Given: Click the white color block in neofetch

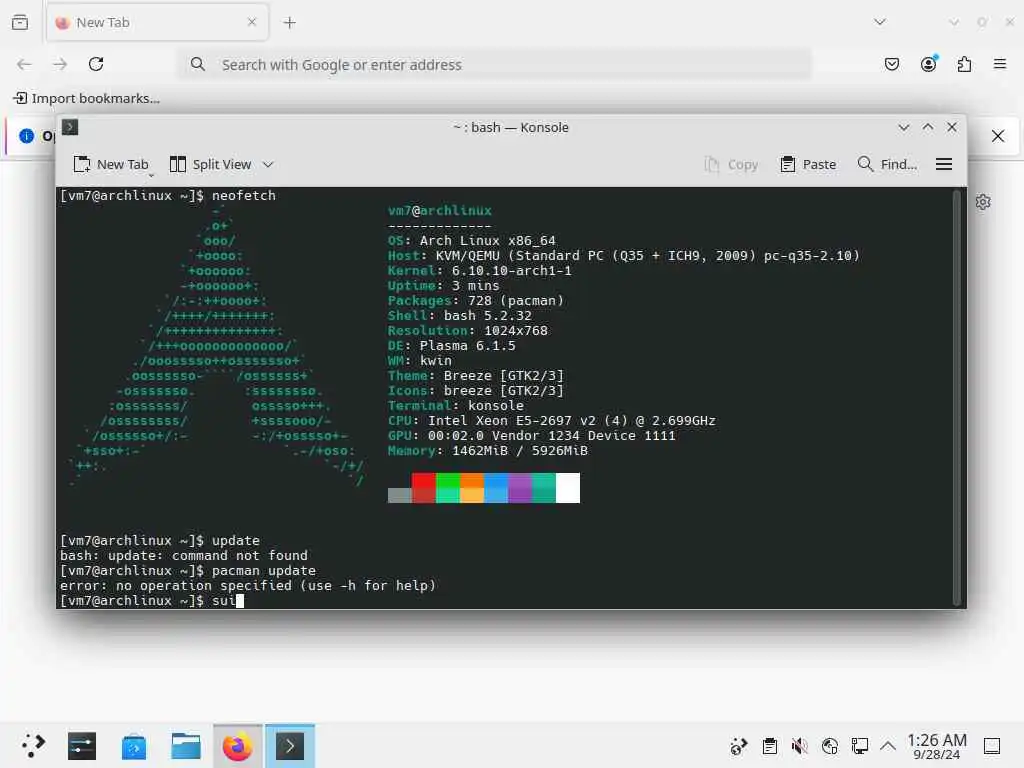Looking at the screenshot, I should pyautogui.click(x=568, y=488).
